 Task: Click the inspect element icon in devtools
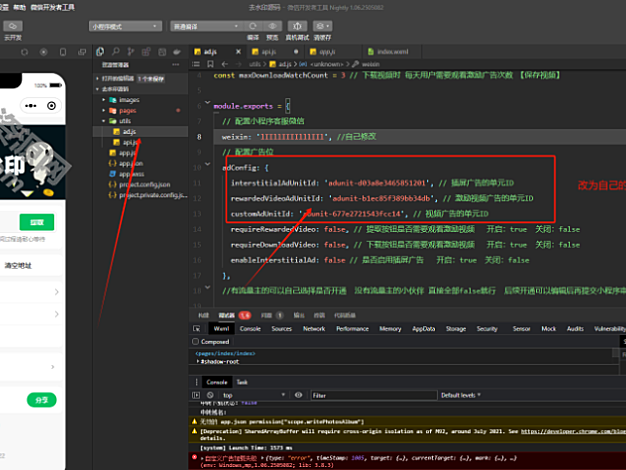(x=197, y=328)
